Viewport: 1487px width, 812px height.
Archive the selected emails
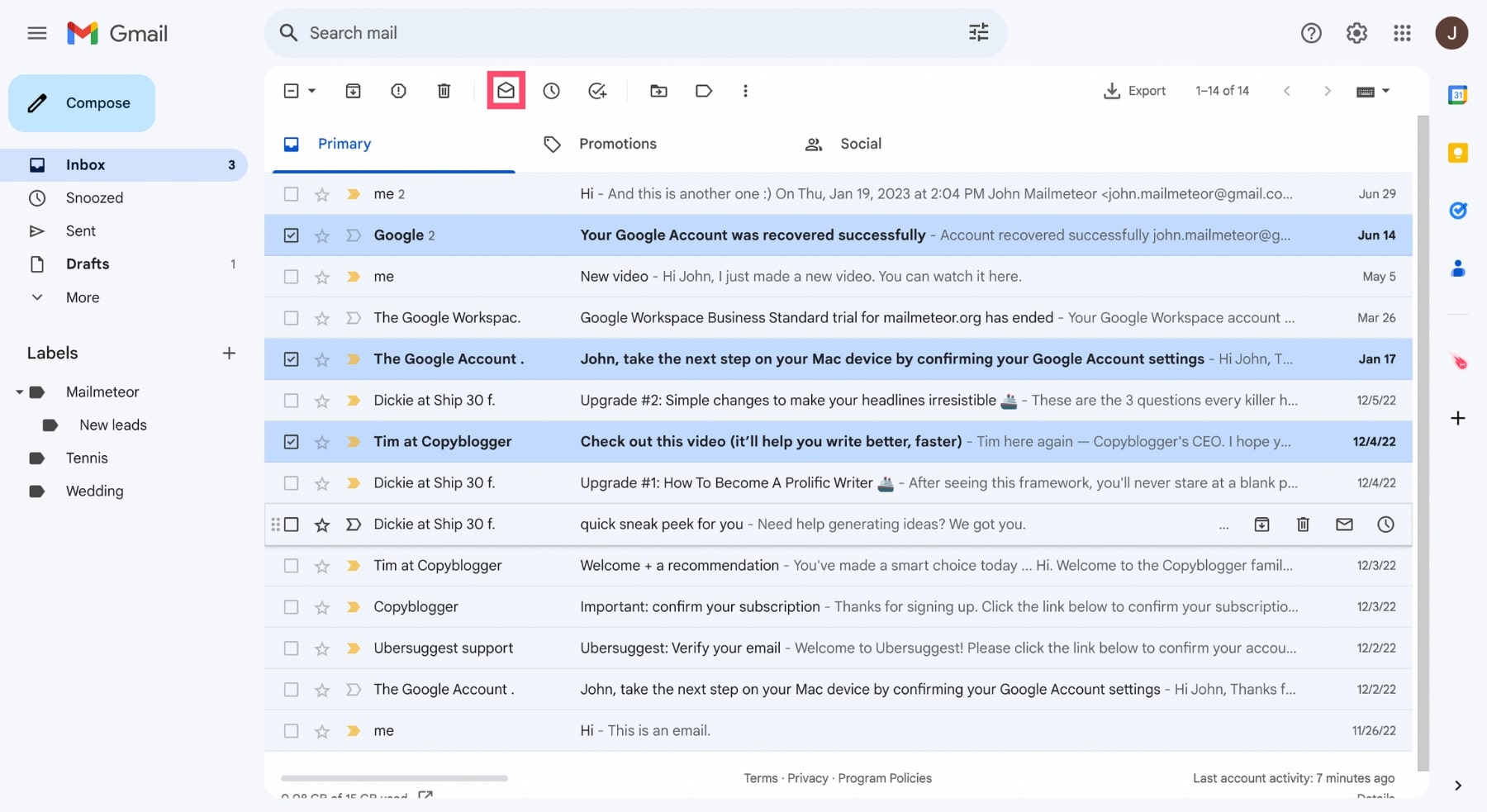tap(353, 91)
